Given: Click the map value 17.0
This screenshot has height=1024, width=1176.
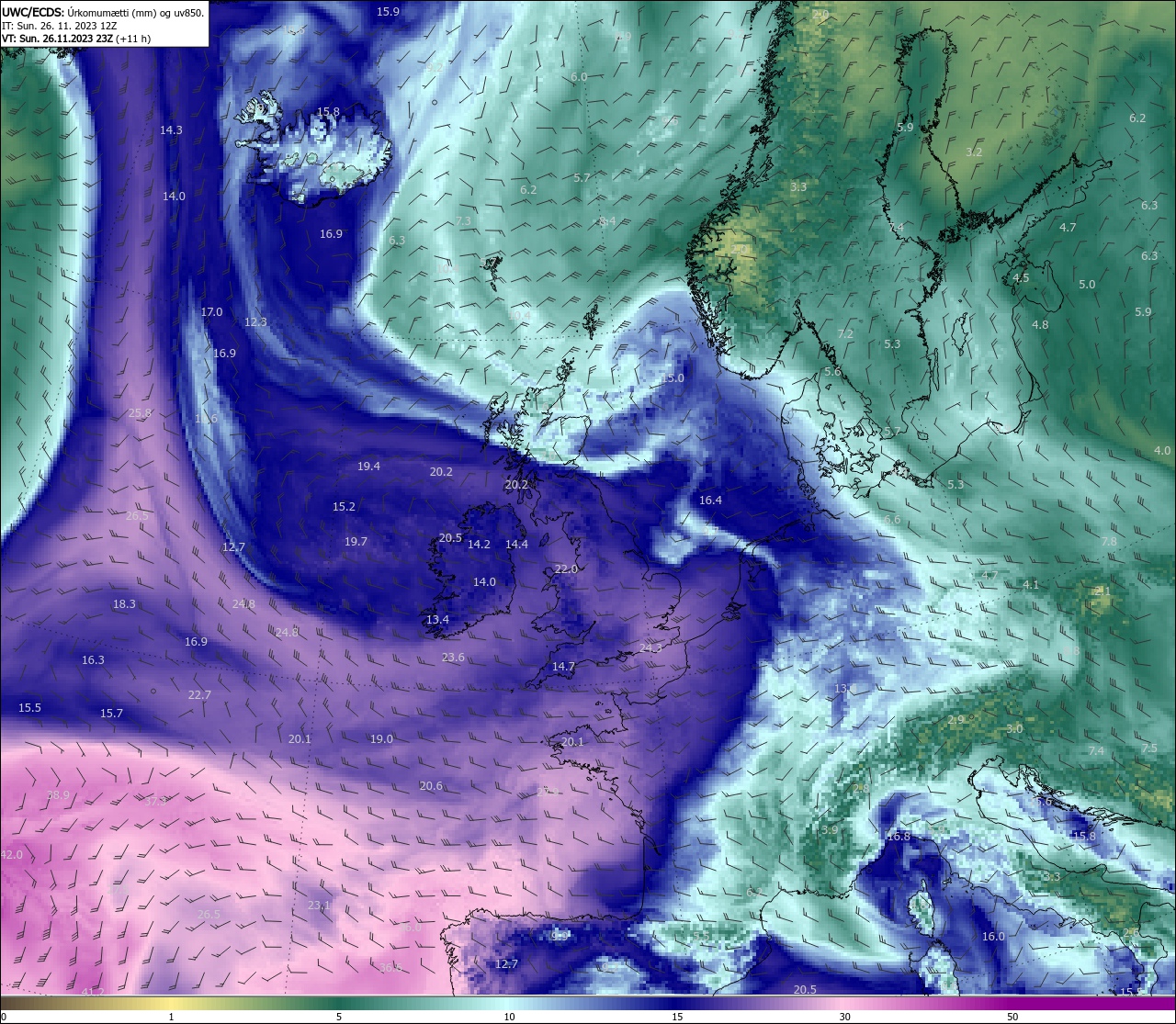Looking at the screenshot, I should pyautogui.click(x=211, y=312).
